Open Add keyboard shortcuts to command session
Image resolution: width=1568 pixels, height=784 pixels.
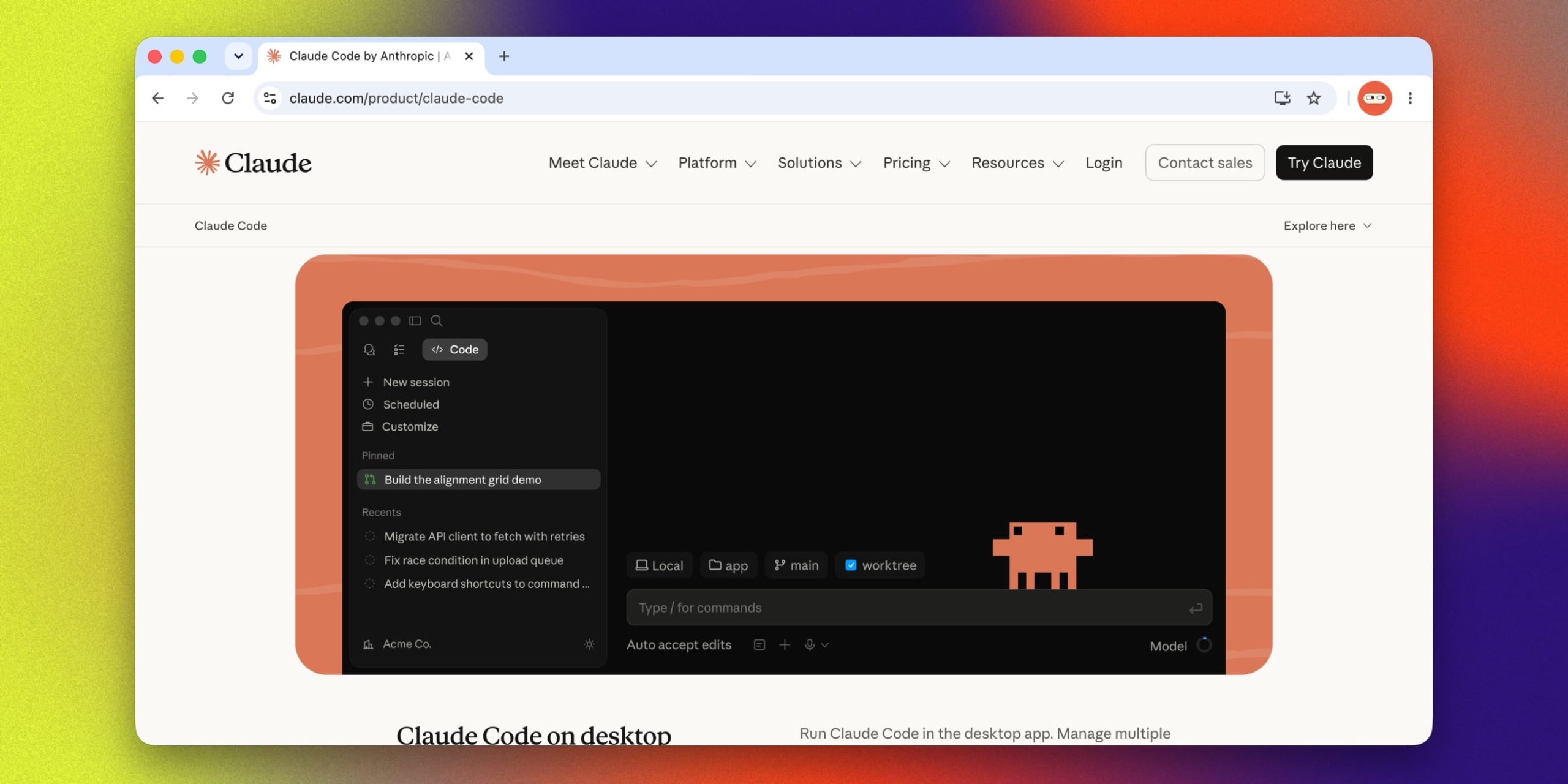pos(477,584)
